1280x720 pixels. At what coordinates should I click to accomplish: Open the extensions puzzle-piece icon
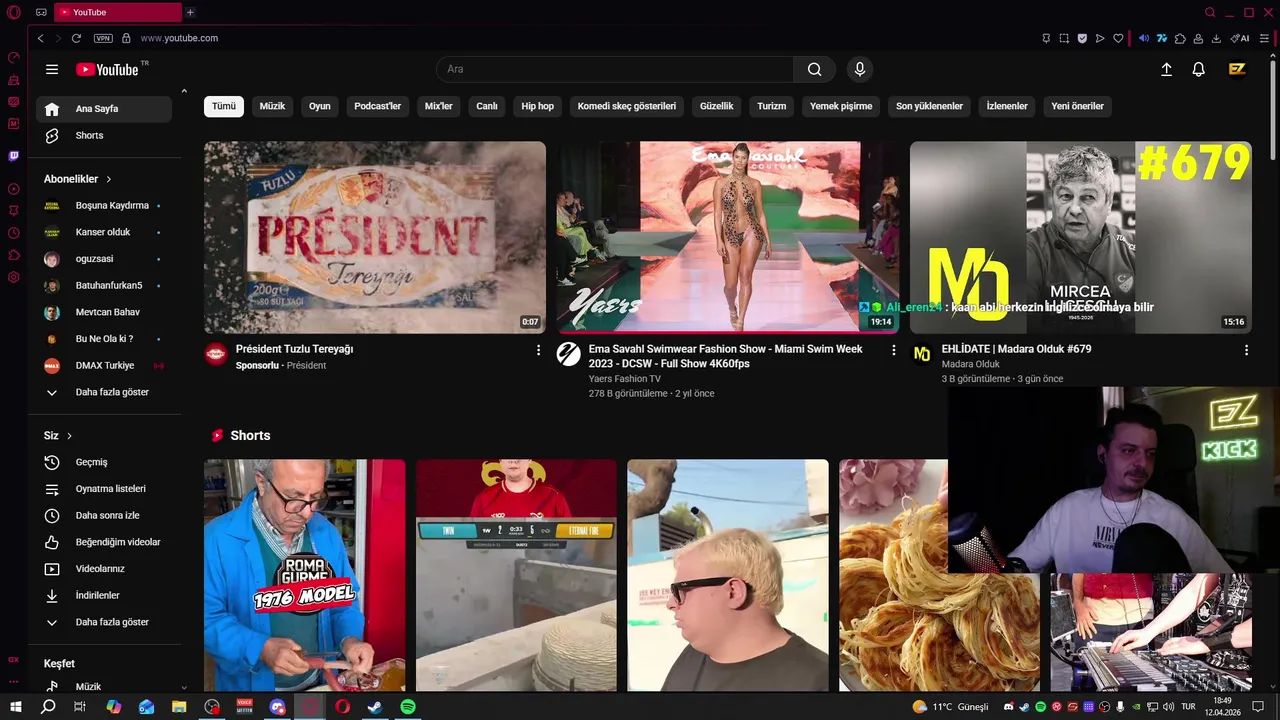pyautogui.click(x=1180, y=38)
